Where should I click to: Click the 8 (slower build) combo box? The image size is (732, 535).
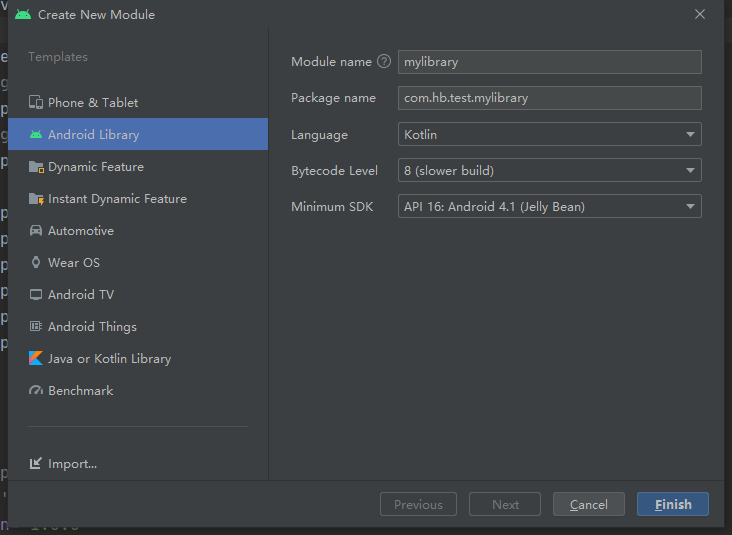pos(549,170)
